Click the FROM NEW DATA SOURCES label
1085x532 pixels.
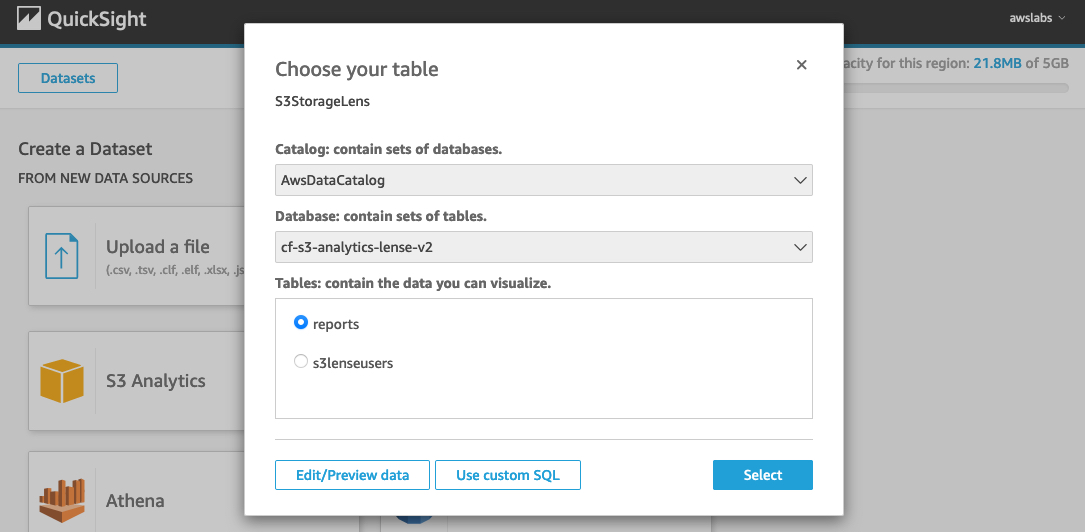click(x=105, y=178)
